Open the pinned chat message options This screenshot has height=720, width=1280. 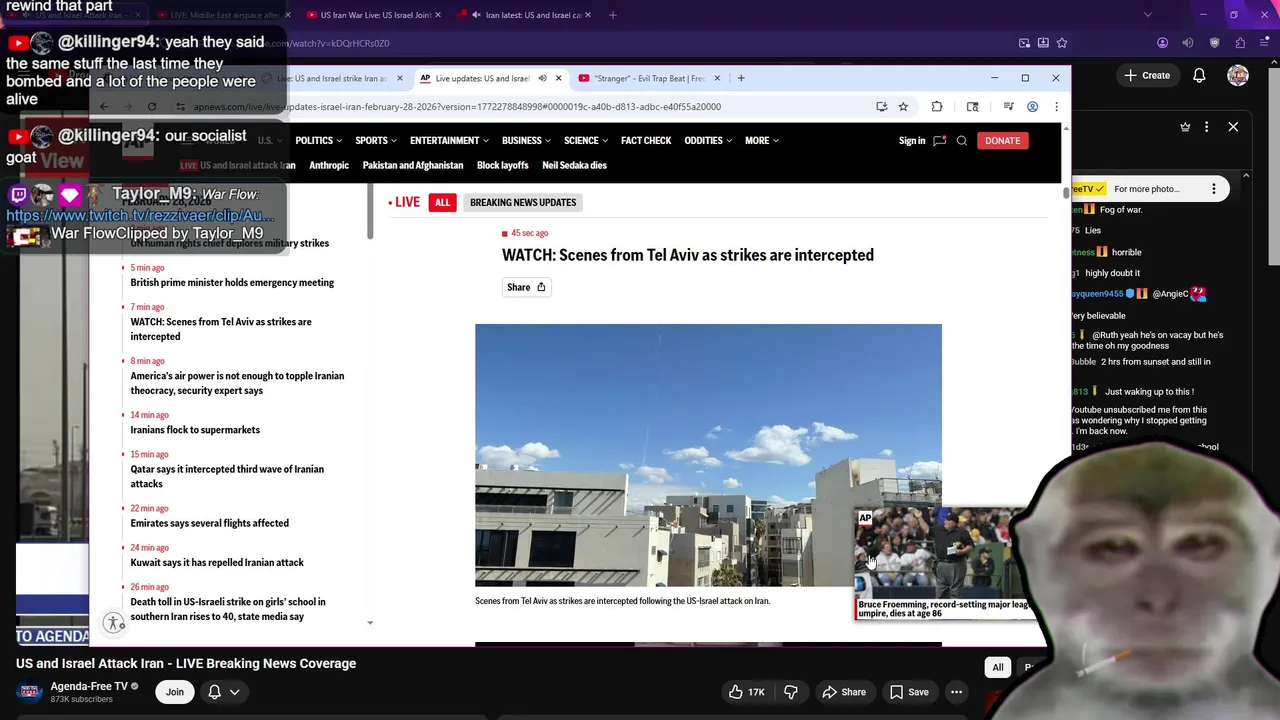pos(1214,189)
